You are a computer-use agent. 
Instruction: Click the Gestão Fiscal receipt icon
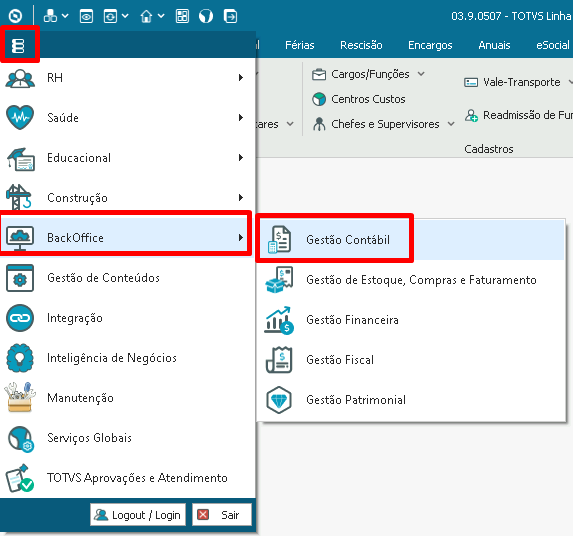click(x=279, y=360)
